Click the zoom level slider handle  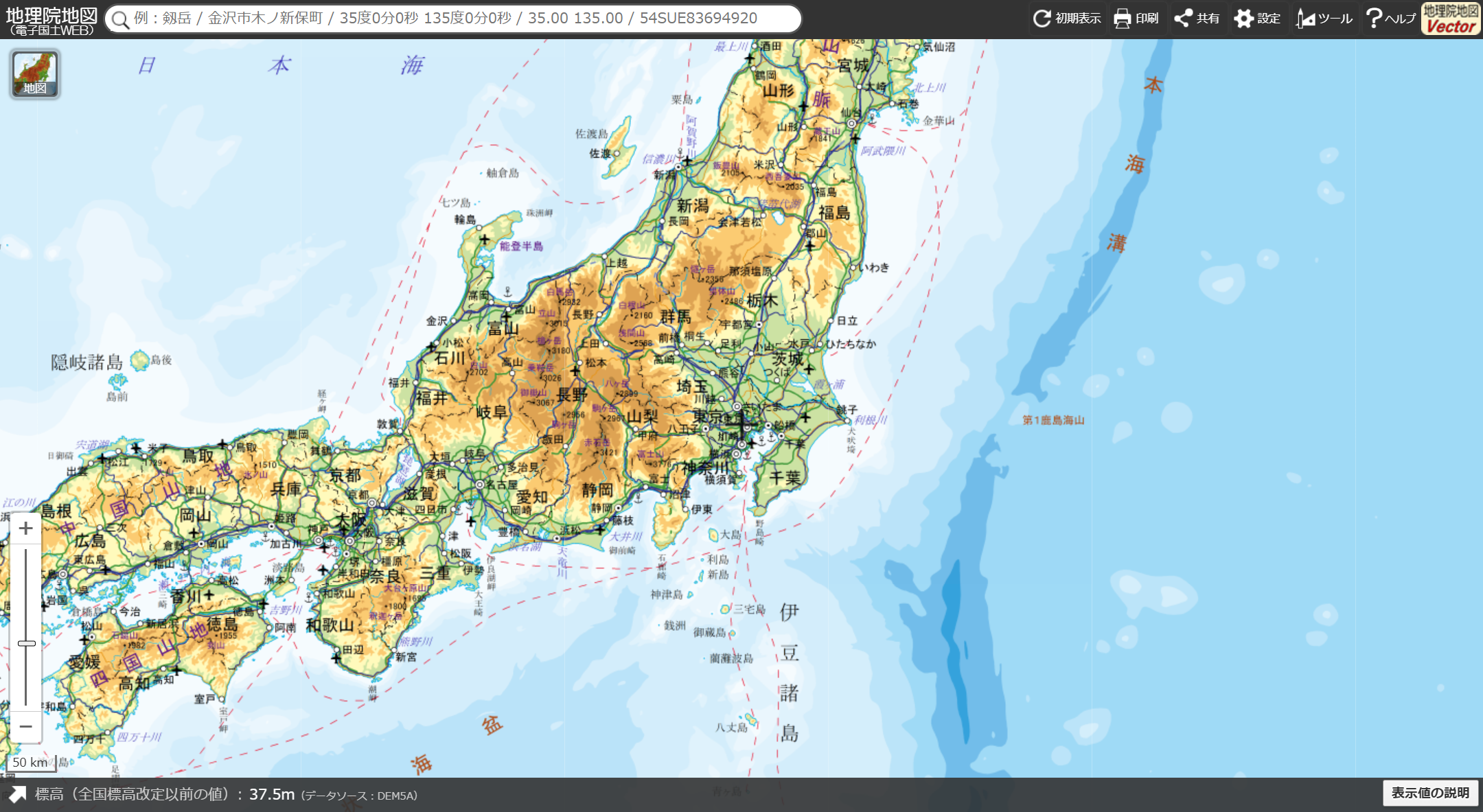pos(26,643)
